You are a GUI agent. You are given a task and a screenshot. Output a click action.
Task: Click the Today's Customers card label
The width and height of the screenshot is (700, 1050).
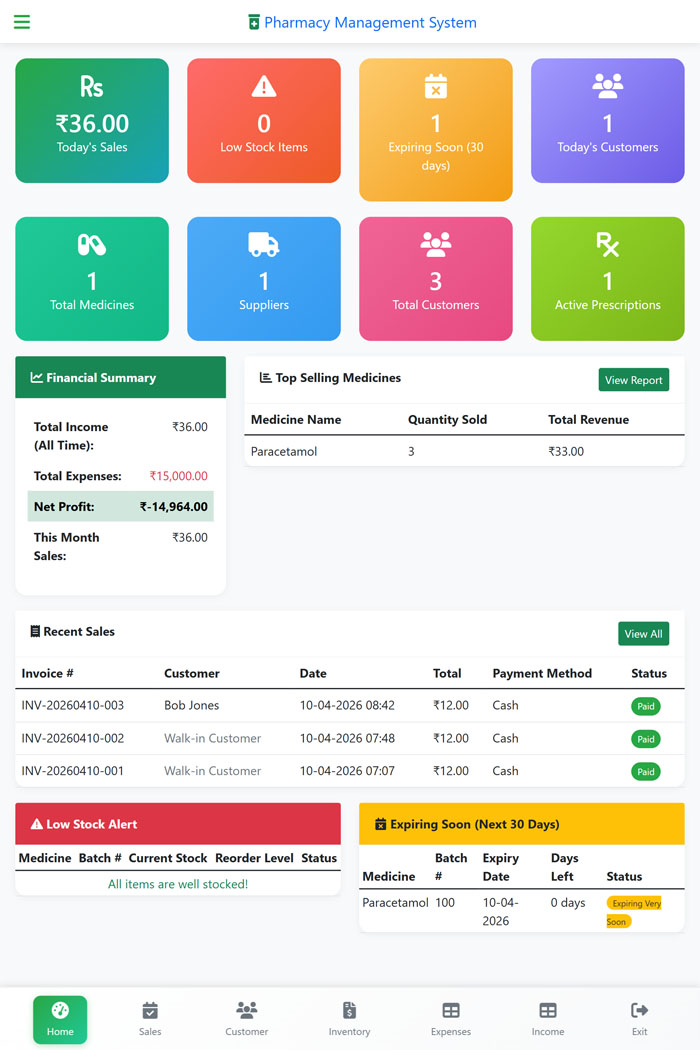[608, 147]
